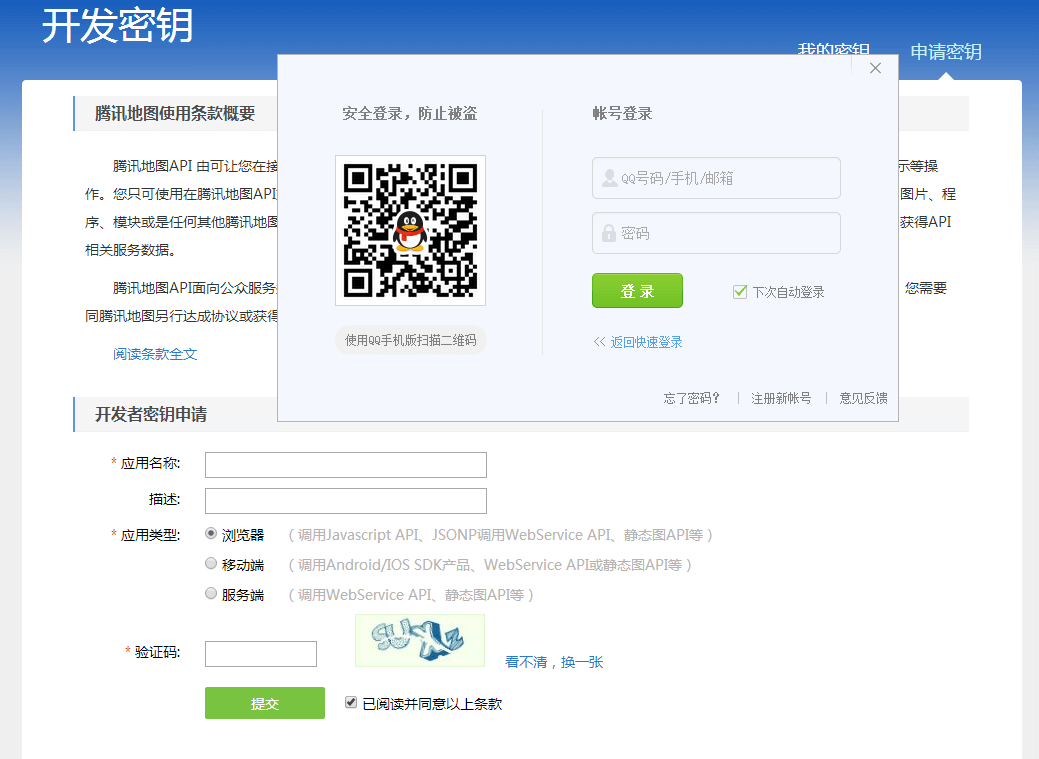The height and width of the screenshot is (759, 1039).
Task: Click the 验证码 input box
Action: coord(261,654)
